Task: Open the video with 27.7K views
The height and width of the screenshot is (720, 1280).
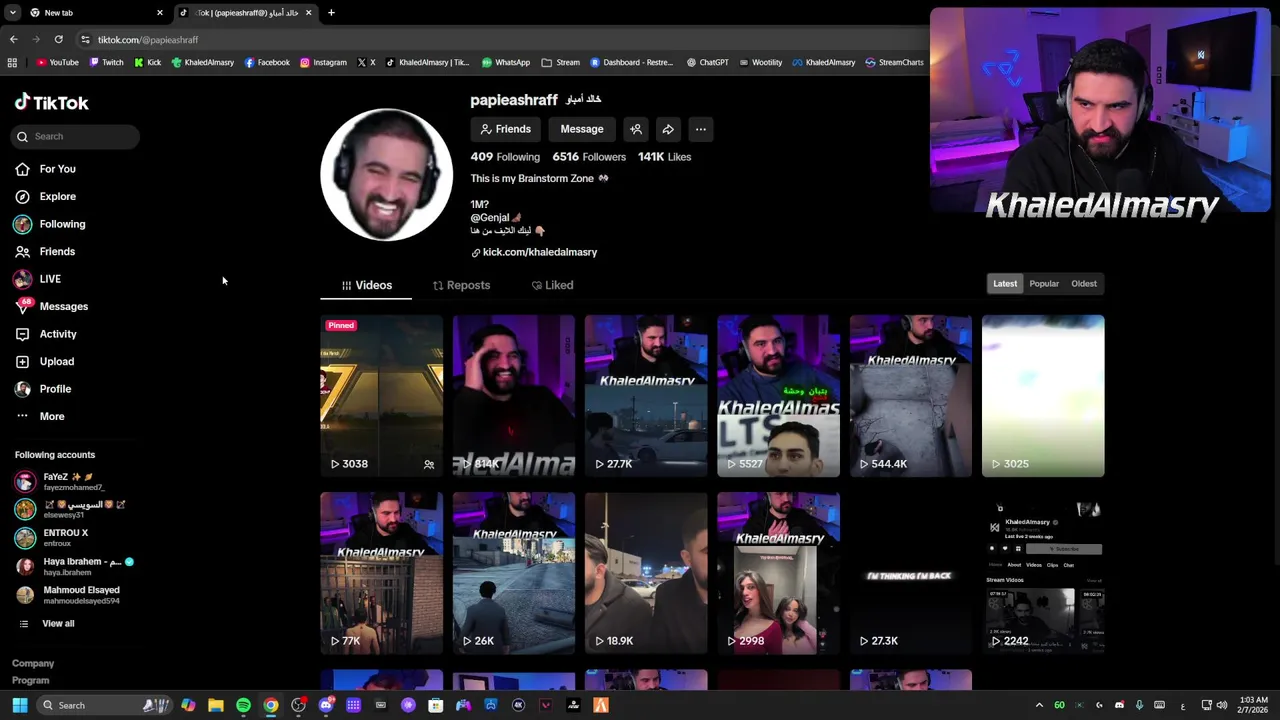Action: tap(646, 396)
